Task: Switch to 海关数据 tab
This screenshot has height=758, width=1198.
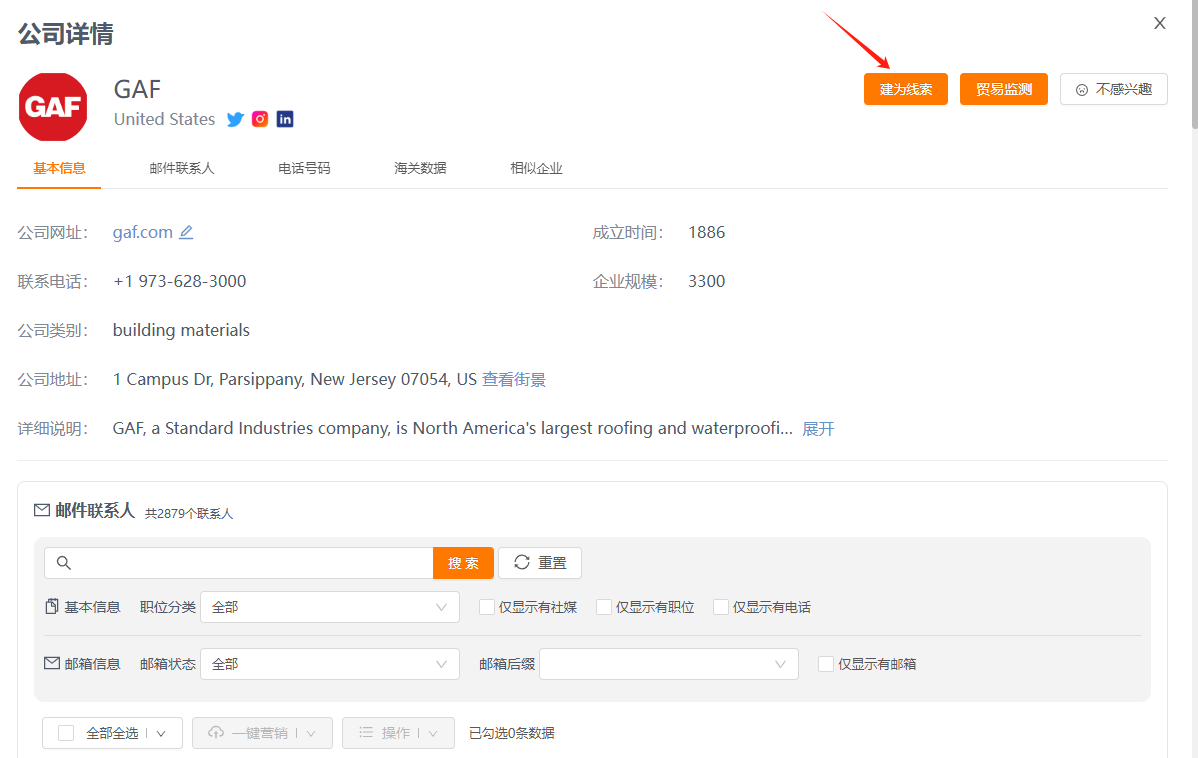Action: [420, 168]
